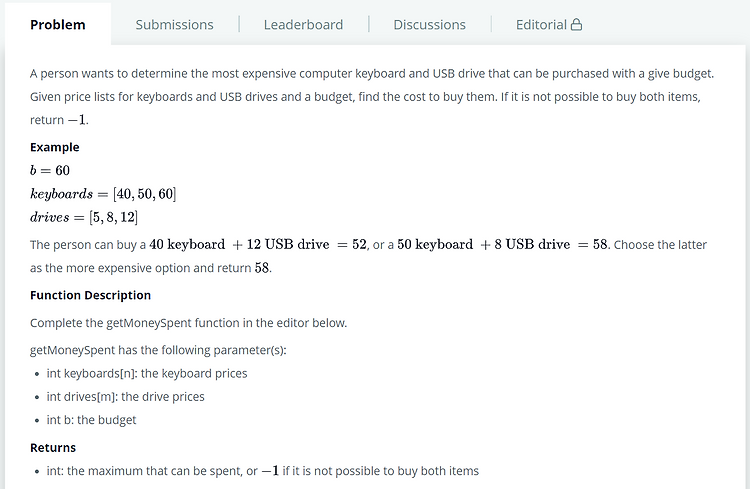Click the Function Description heading
The width and height of the screenshot is (750, 489).
click(90, 295)
